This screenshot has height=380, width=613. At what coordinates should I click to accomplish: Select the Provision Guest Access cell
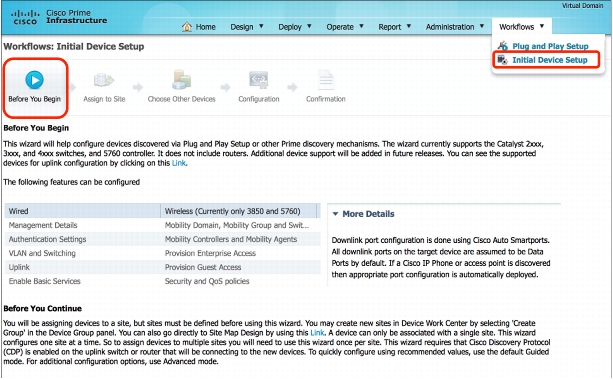[240, 267]
